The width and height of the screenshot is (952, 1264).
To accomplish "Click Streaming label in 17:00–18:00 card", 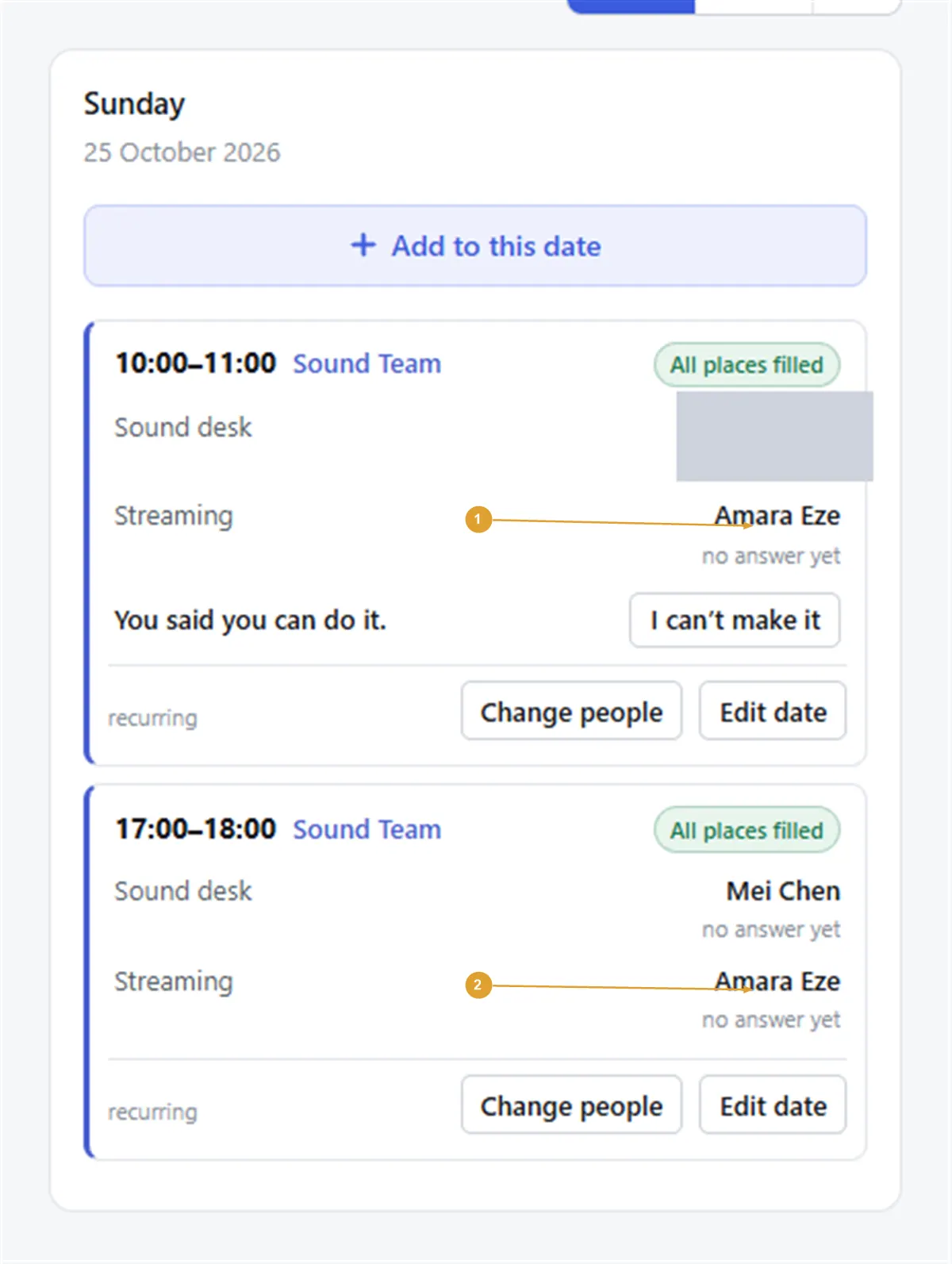I will click(x=174, y=982).
